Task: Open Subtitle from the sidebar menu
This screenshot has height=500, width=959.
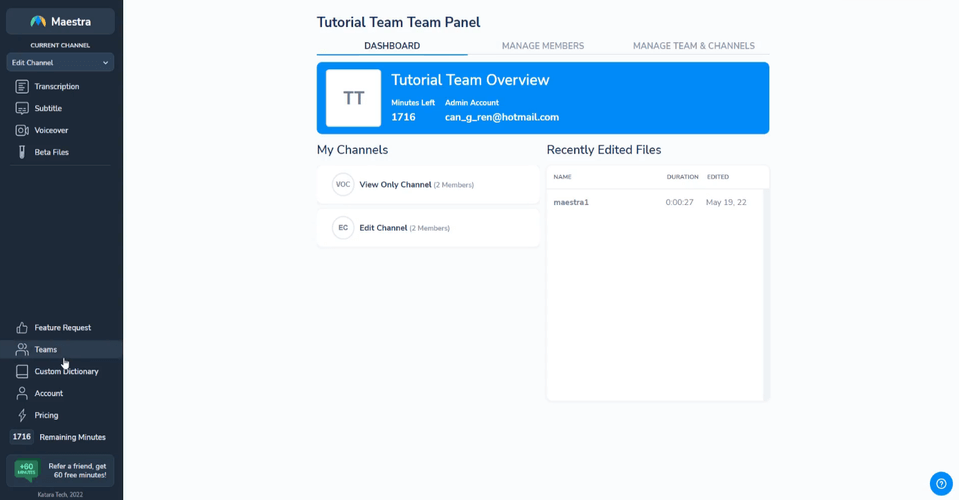Action: coord(48,109)
